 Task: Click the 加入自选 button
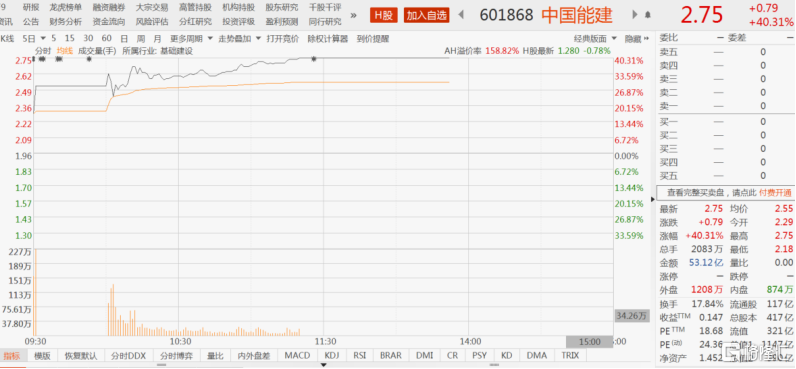427,15
